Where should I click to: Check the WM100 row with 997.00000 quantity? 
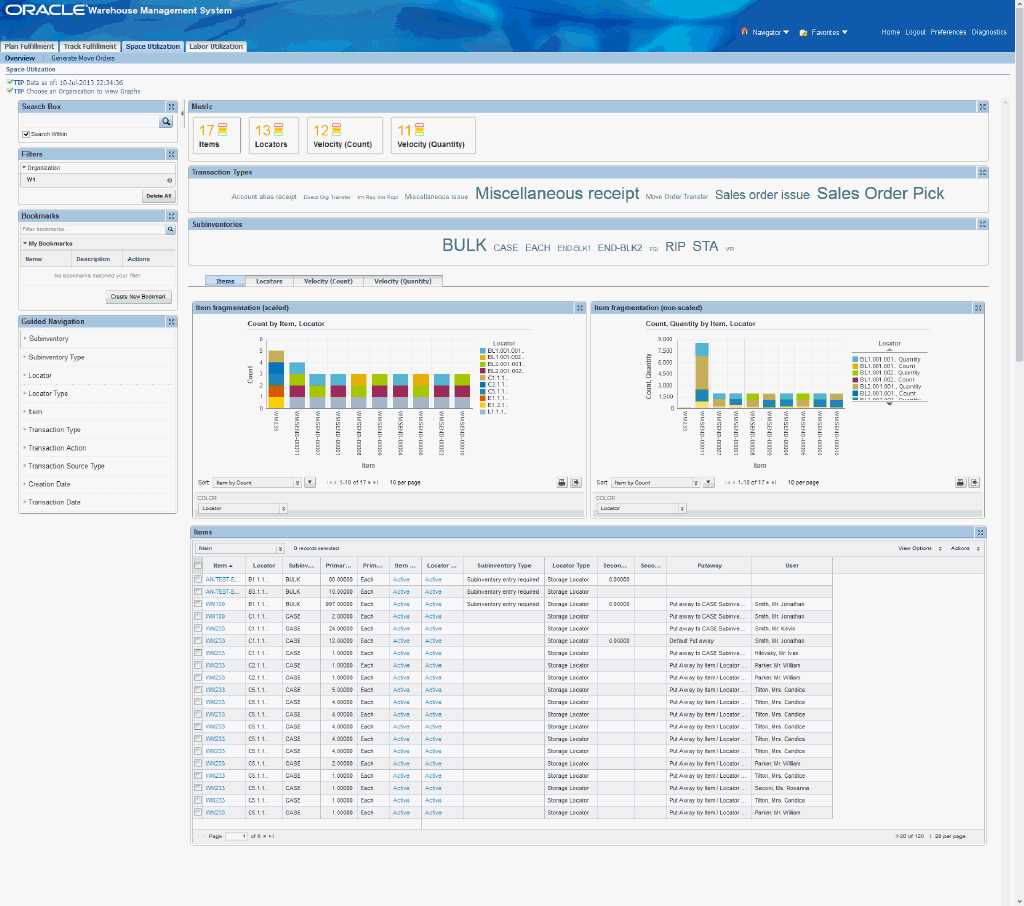pyautogui.click(x=198, y=604)
